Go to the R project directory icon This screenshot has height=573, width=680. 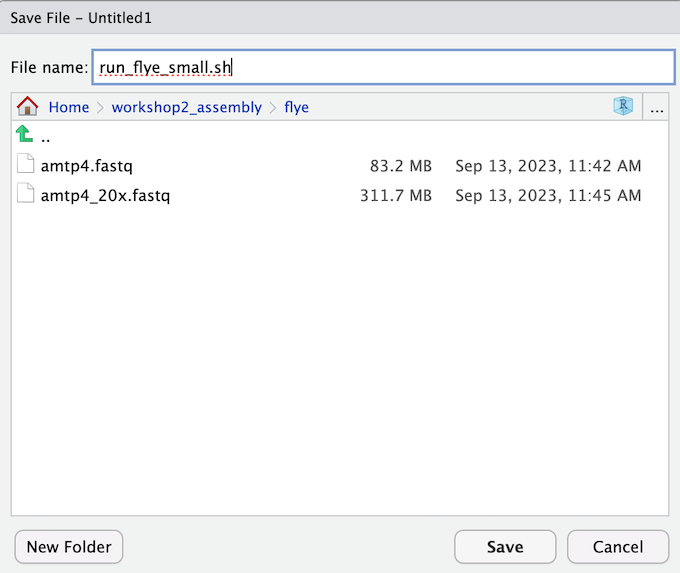[623, 106]
